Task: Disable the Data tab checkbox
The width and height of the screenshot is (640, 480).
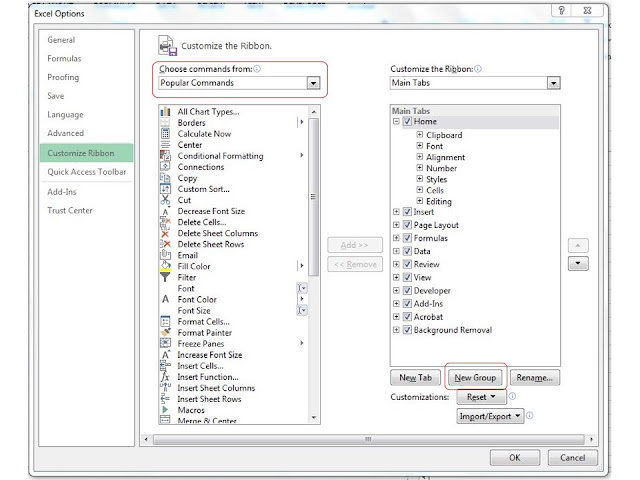Action: pos(407,251)
